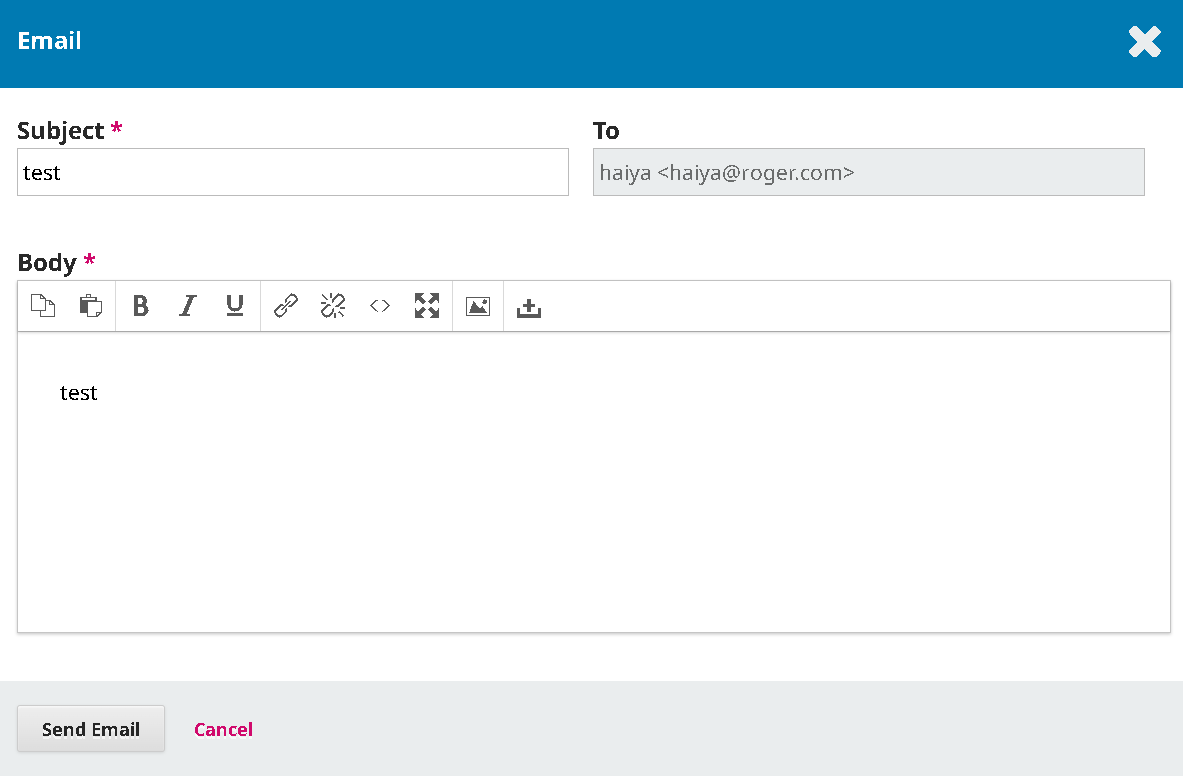This screenshot has height=784, width=1183.
Task: Click the Body field label
Action: pyautogui.click(x=47, y=263)
